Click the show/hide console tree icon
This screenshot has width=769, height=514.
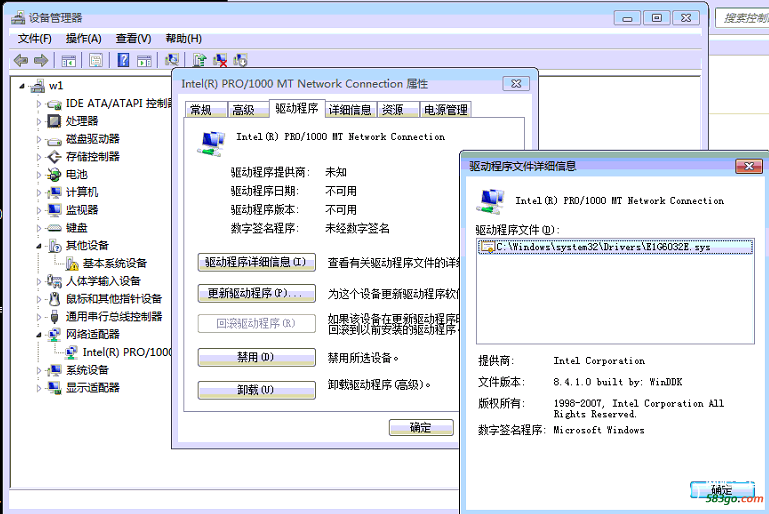coord(71,60)
